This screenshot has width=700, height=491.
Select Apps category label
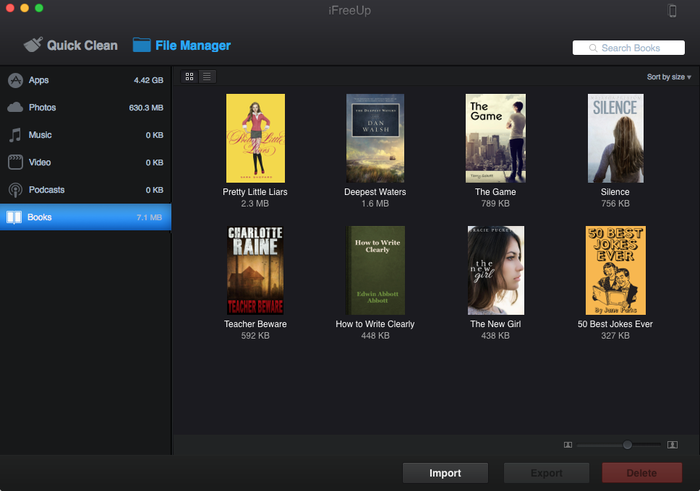(x=39, y=80)
